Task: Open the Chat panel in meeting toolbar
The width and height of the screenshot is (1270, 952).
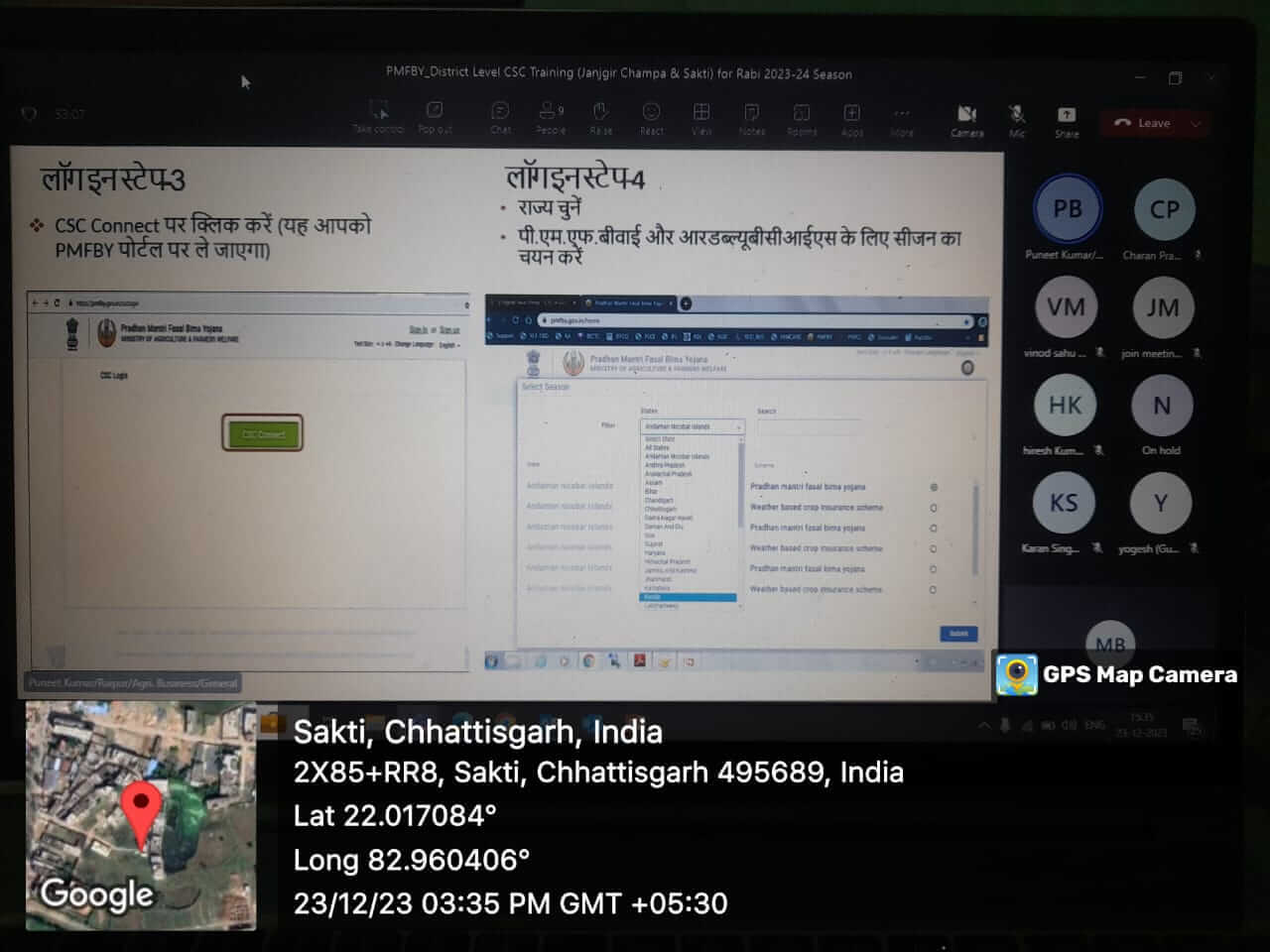Action: 500,116
